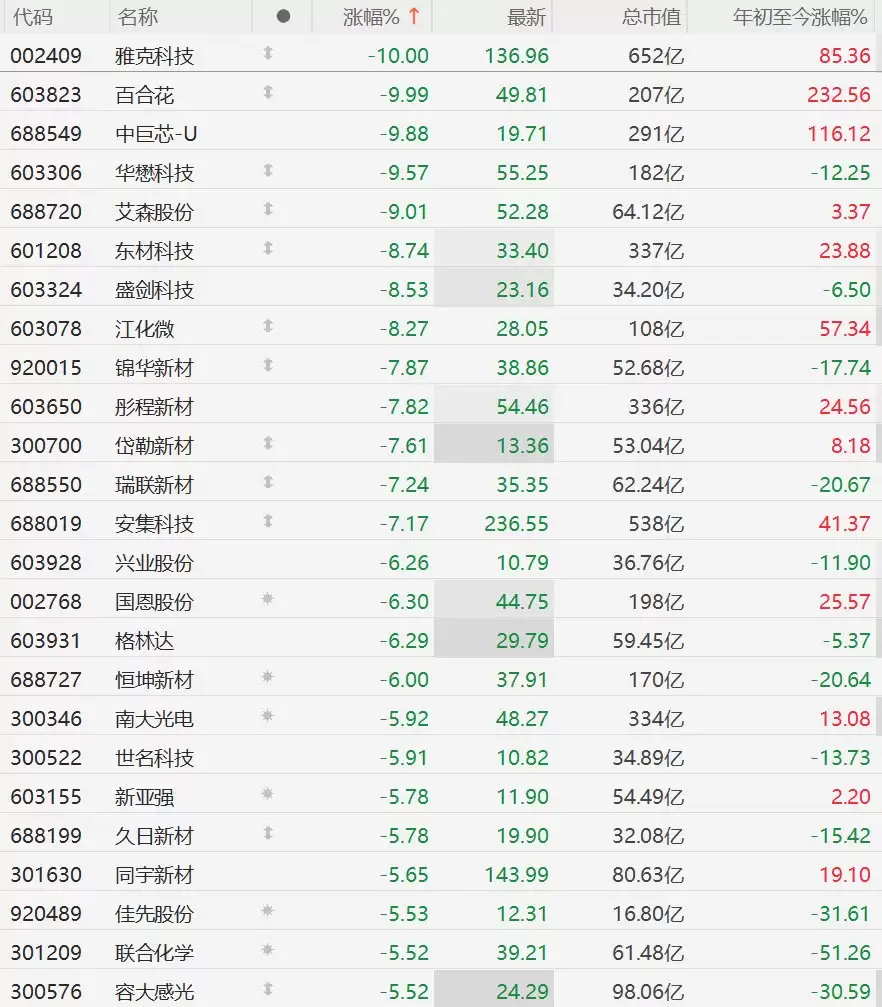Click the marker icon in 江化微 row
882x1007 pixels.
(x=268, y=326)
